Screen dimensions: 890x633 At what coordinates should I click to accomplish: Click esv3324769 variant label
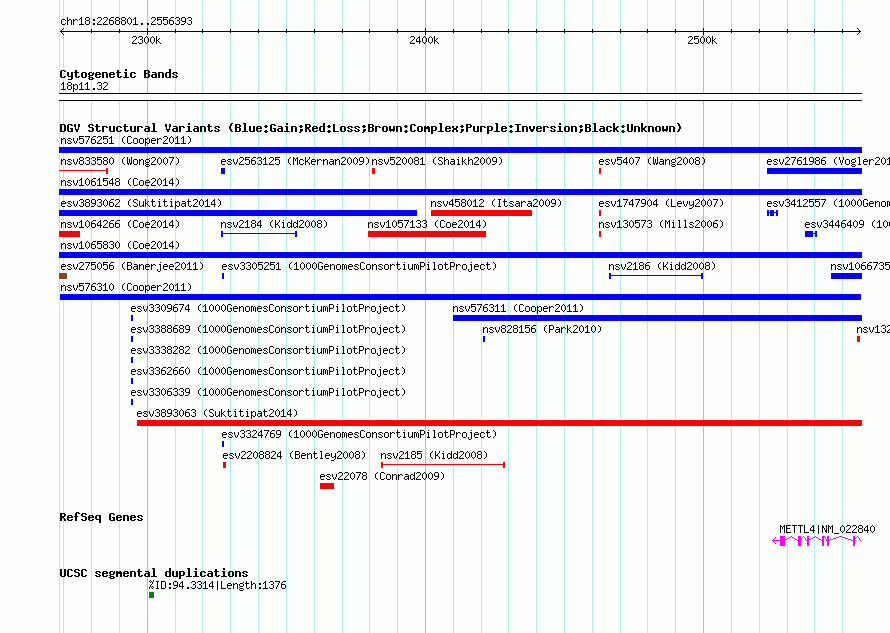coord(359,434)
